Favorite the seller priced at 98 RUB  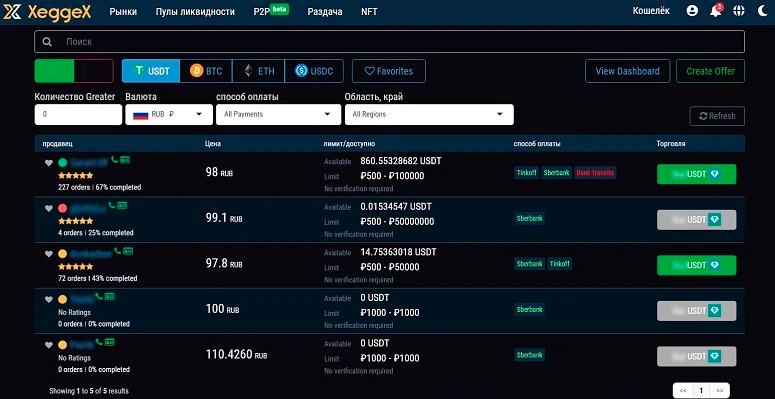(x=48, y=163)
